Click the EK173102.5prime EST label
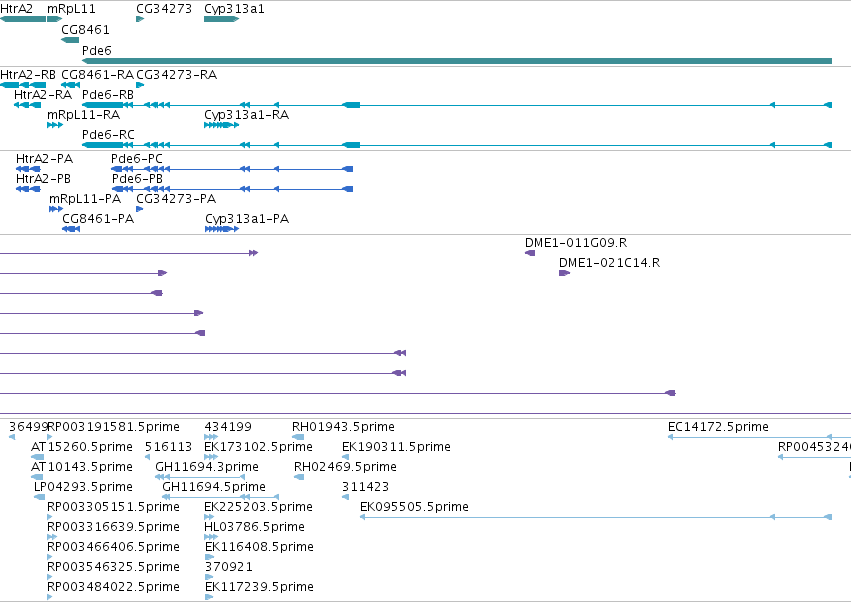The height and width of the screenshot is (602, 851). point(258,447)
